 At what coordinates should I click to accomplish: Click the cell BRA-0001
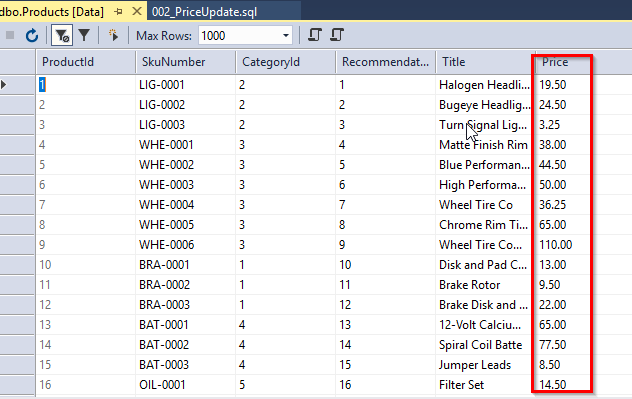click(185, 265)
